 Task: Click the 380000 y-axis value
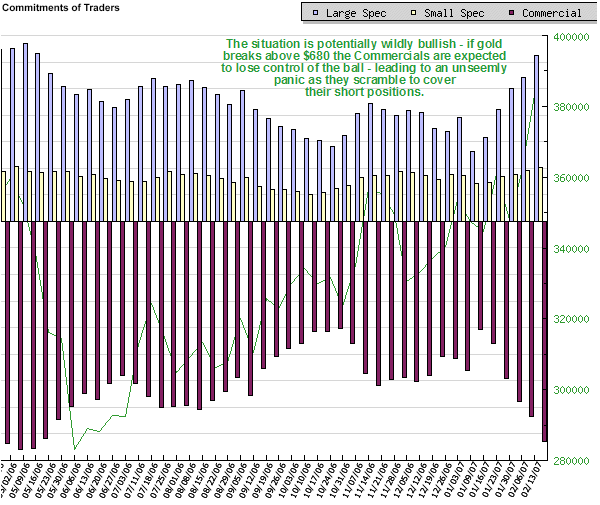tap(570, 108)
